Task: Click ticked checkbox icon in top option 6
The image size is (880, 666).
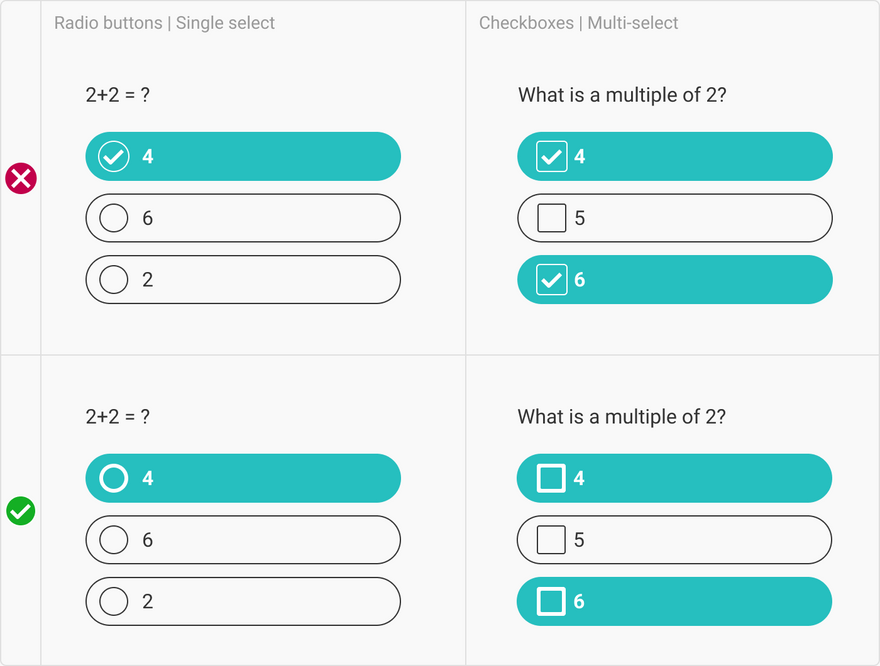Action: click(x=552, y=280)
